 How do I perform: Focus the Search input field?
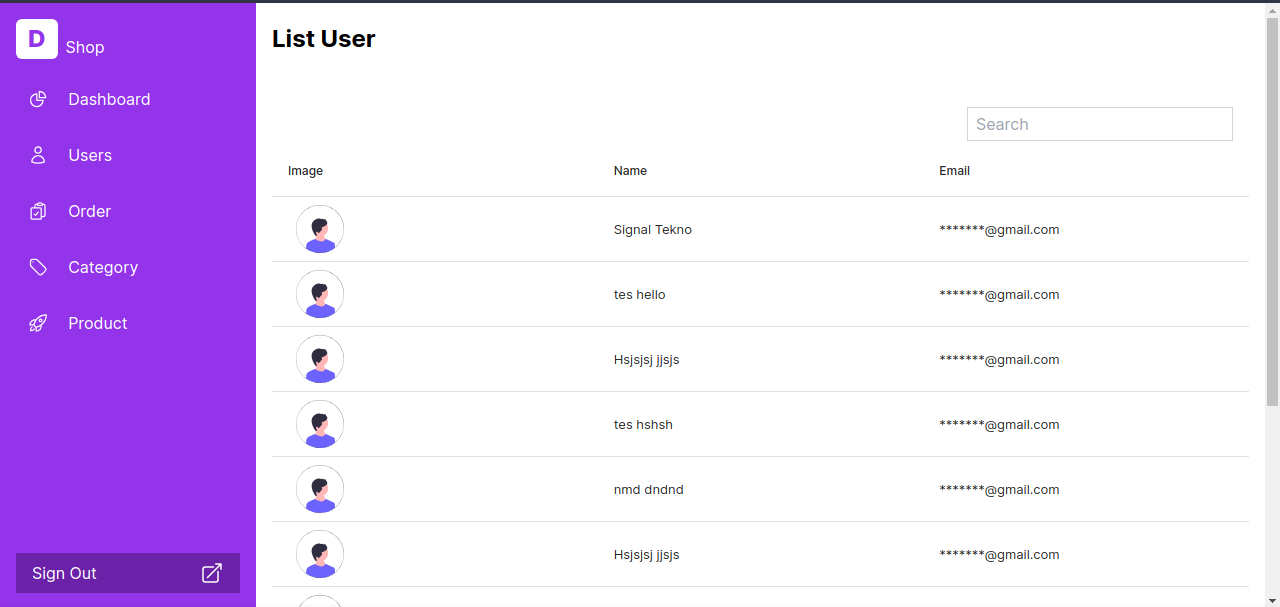click(1099, 124)
